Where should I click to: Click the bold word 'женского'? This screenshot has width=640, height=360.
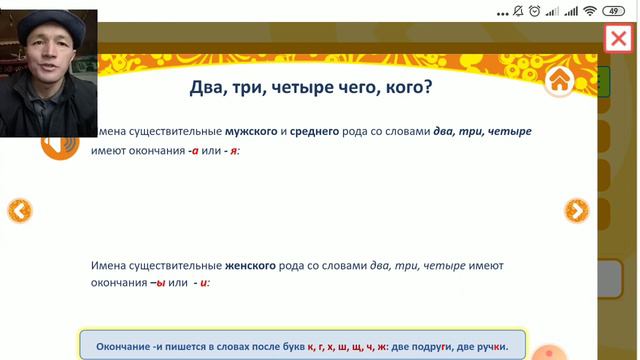coord(250,266)
